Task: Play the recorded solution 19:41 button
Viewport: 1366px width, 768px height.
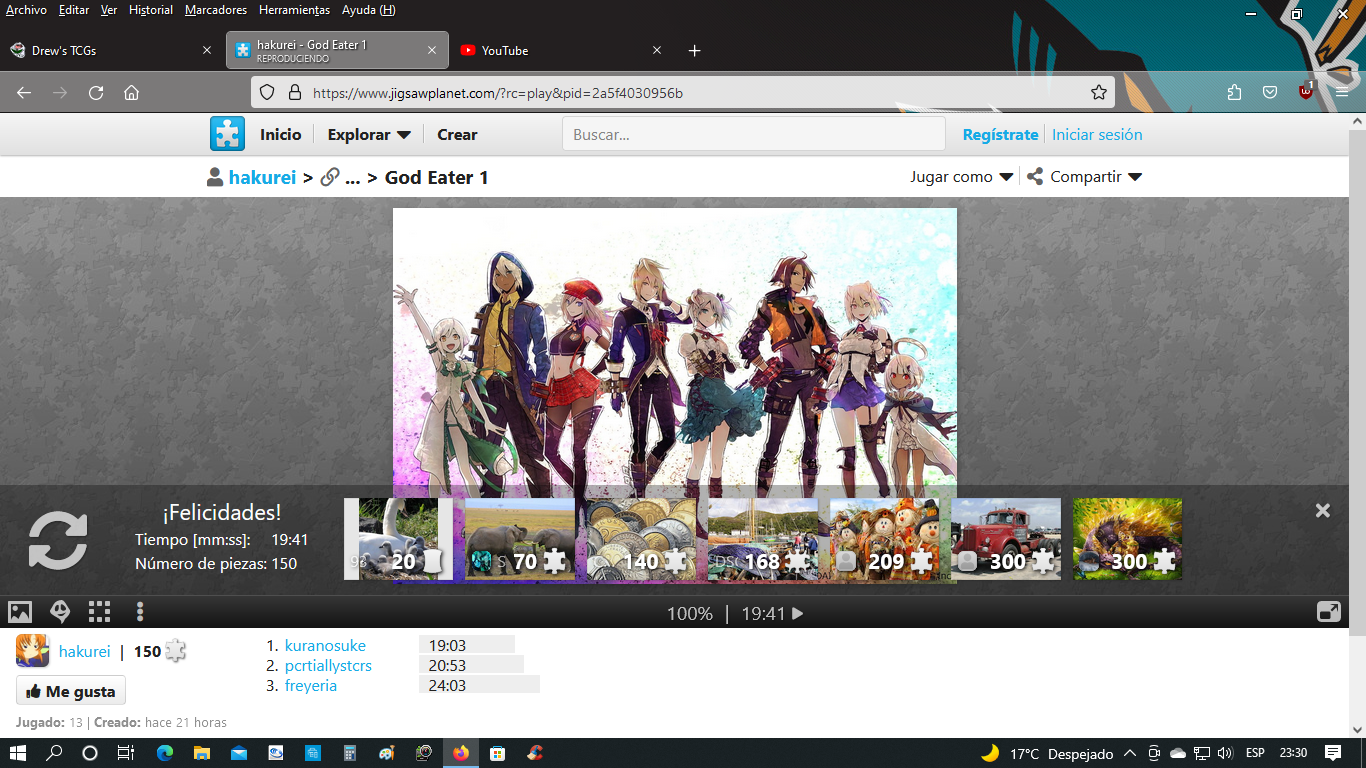Action: tap(772, 613)
